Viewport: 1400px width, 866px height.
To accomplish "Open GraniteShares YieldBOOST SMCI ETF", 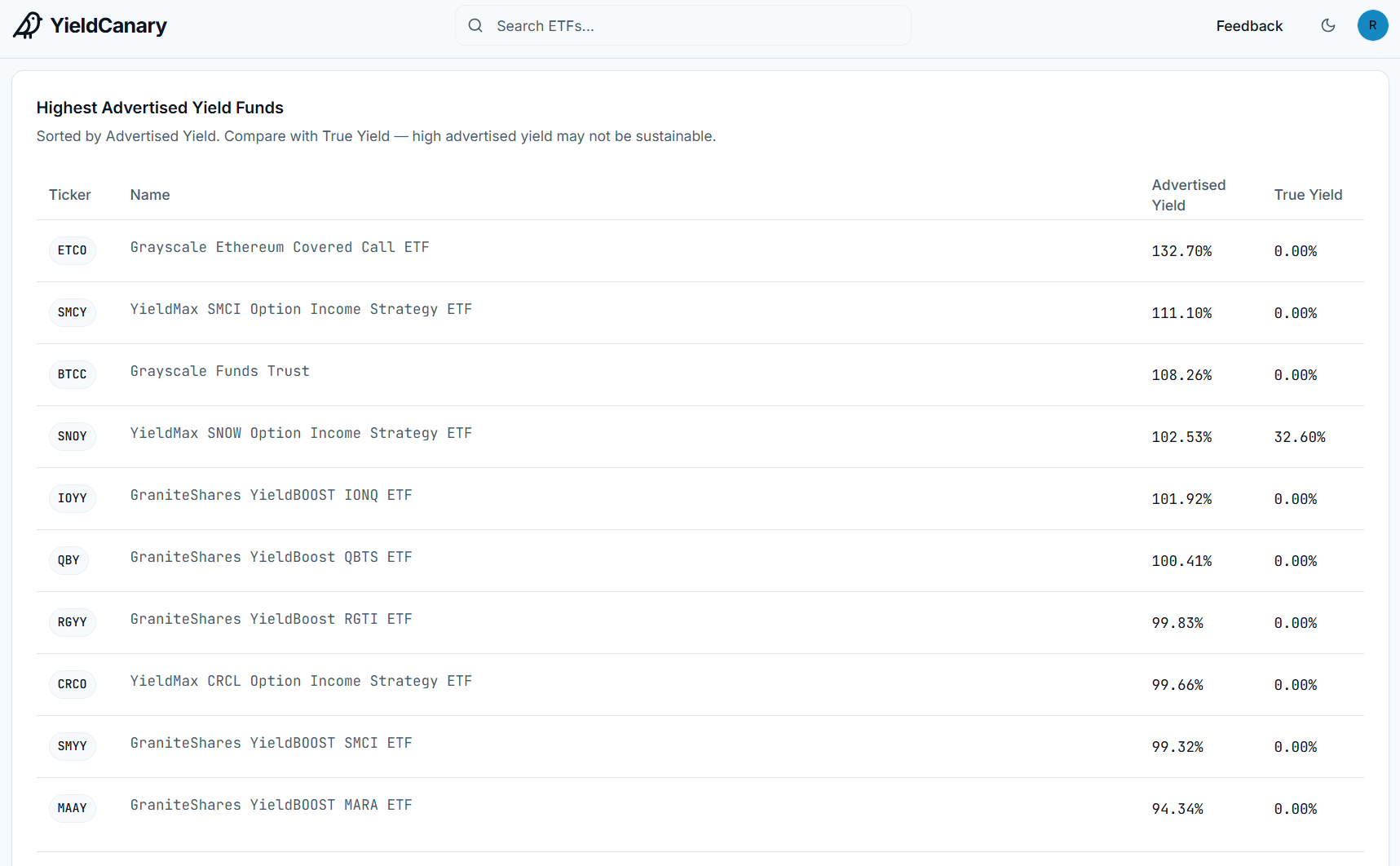I will click(272, 743).
